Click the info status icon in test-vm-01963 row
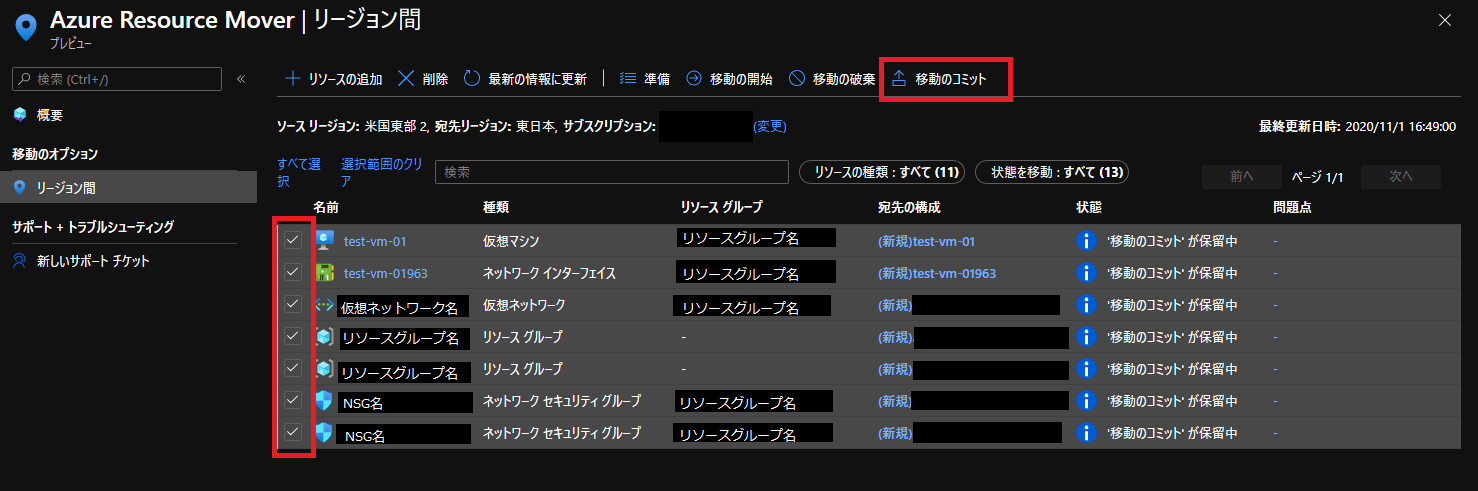 point(1086,273)
